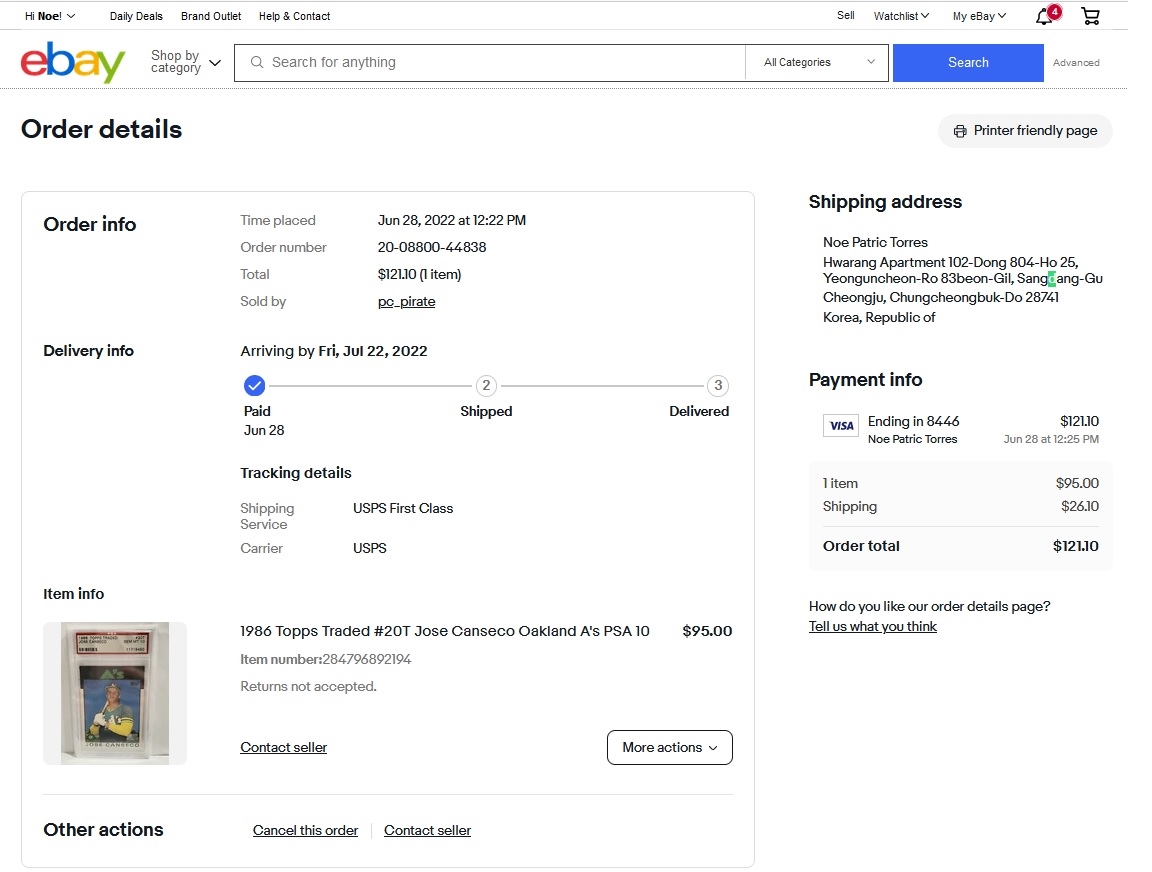Image resolution: width=1152 pixels, height=872 pixels.
Task: Click the Shipping address heading
Action: tap(885, 202)
